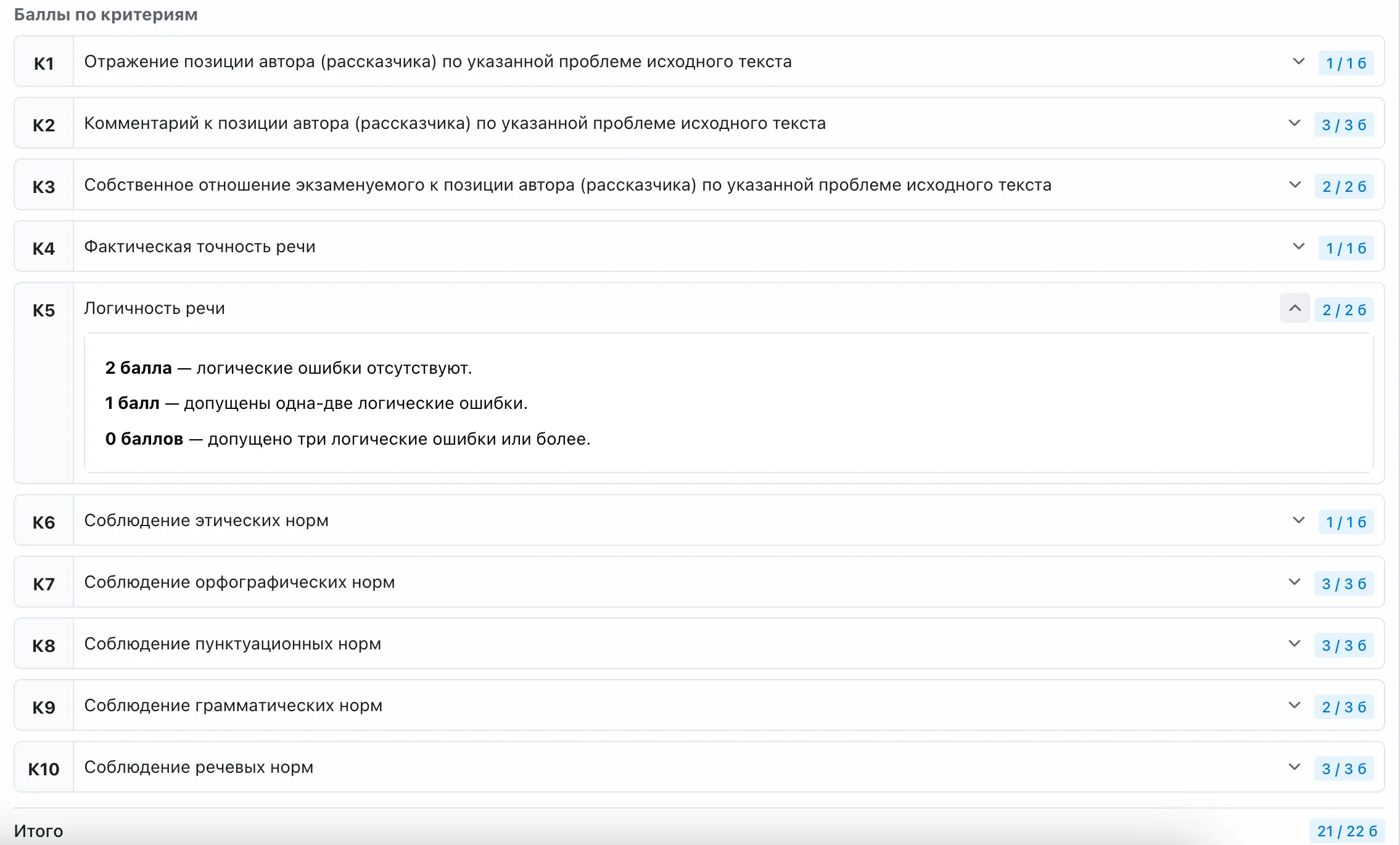Screen dimensions: 1400x845
Task: Collapse the K5 Логичность речи section
Action: point(1295,308)
